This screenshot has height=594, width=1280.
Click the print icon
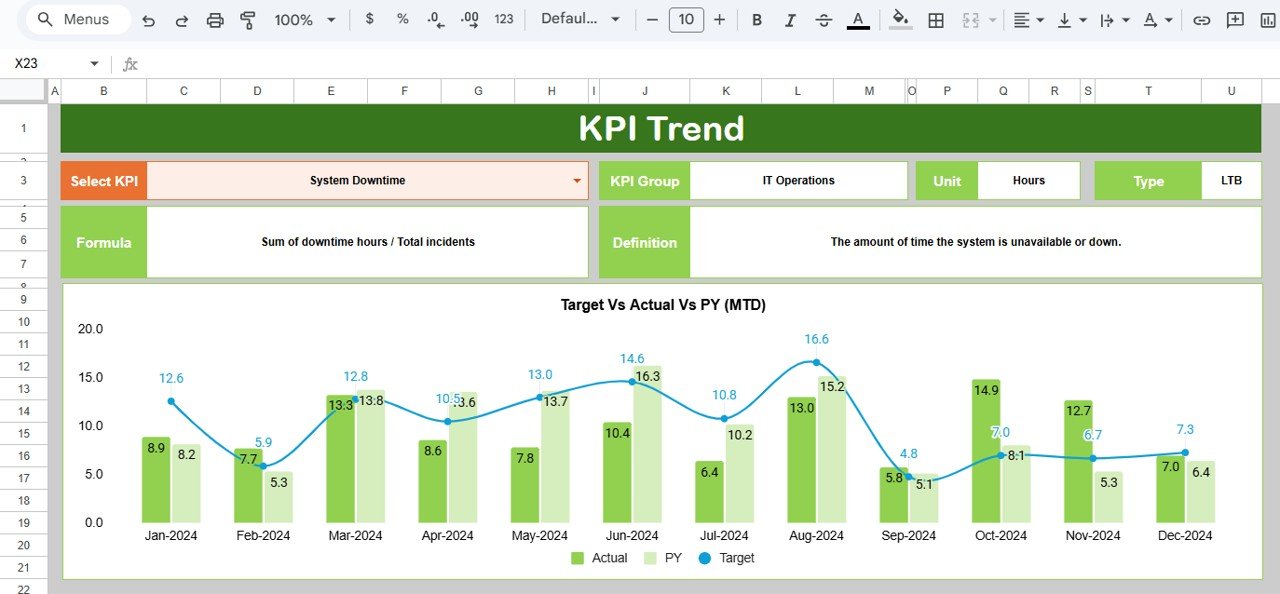point(214,19)
